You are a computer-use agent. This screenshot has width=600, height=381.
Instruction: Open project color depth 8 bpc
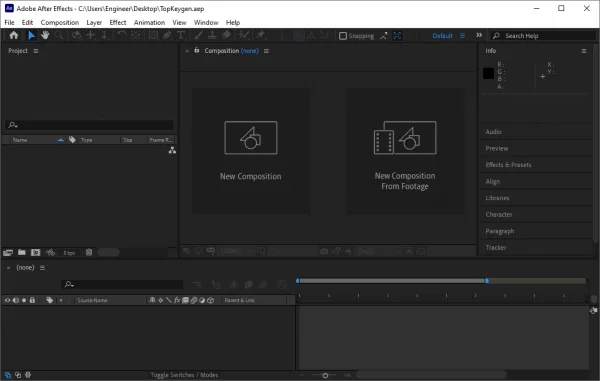pos(69,253)
